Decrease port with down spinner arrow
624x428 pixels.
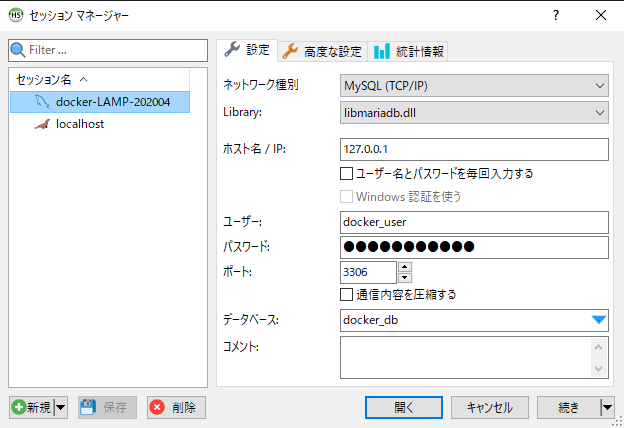point(405,278)
